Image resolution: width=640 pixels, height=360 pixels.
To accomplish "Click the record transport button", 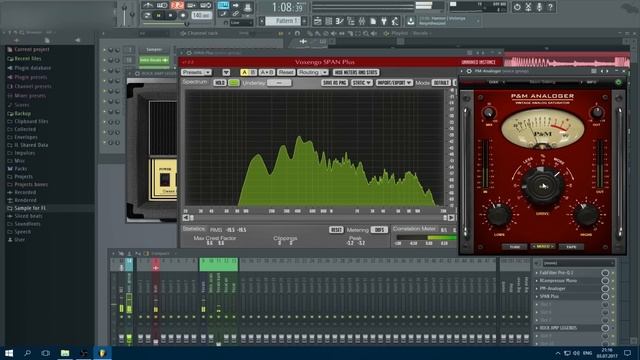I will 182,16.
